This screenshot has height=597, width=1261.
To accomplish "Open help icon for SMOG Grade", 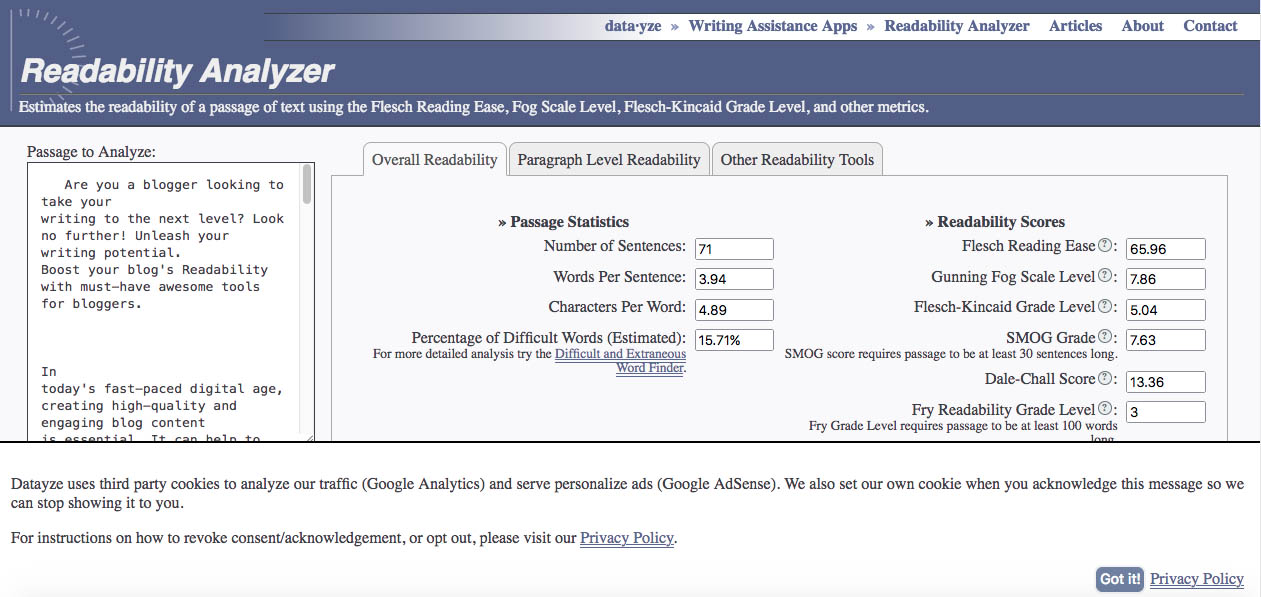I will coord(1105,338).
